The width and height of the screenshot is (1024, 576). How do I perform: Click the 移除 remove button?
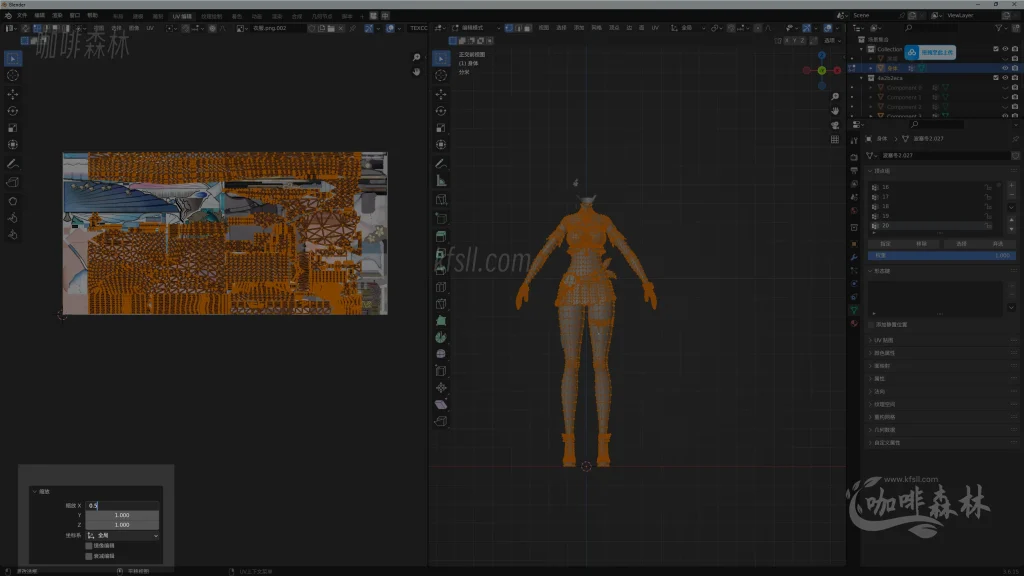pyautogui.click(x=921, y=244)
